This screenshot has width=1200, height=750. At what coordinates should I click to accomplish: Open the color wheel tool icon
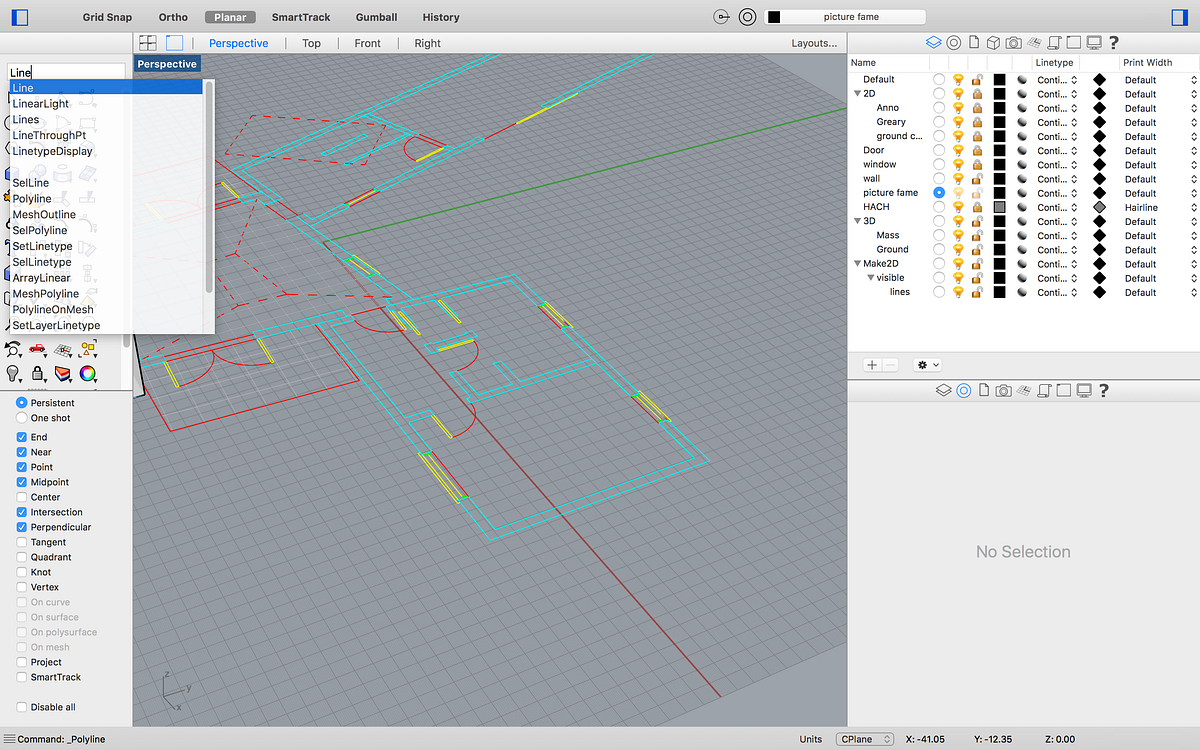(87, 374)
